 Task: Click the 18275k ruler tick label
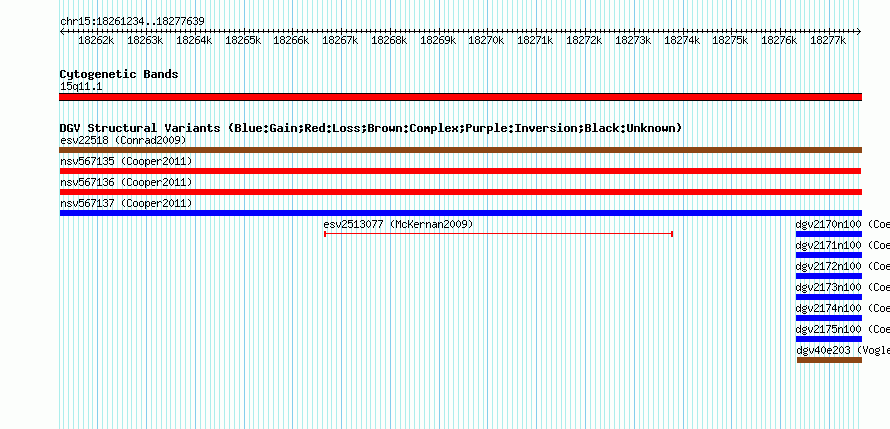[x=730, y=41]
